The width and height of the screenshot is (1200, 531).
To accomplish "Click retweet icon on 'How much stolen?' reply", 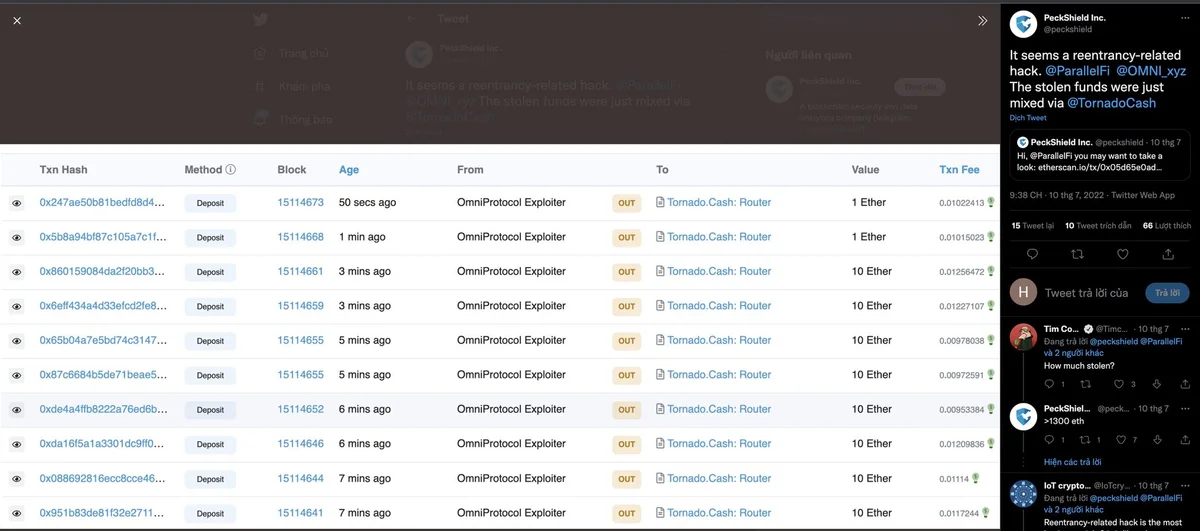I will 1085,384.
